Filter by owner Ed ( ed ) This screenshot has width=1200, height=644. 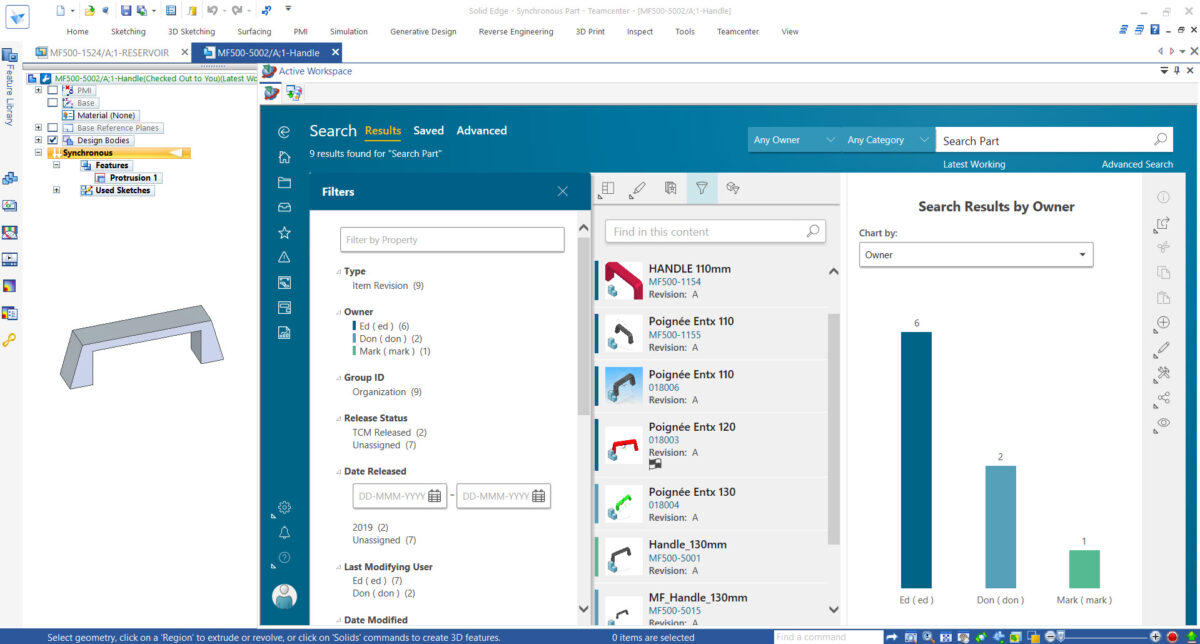[x=384, y=326]
